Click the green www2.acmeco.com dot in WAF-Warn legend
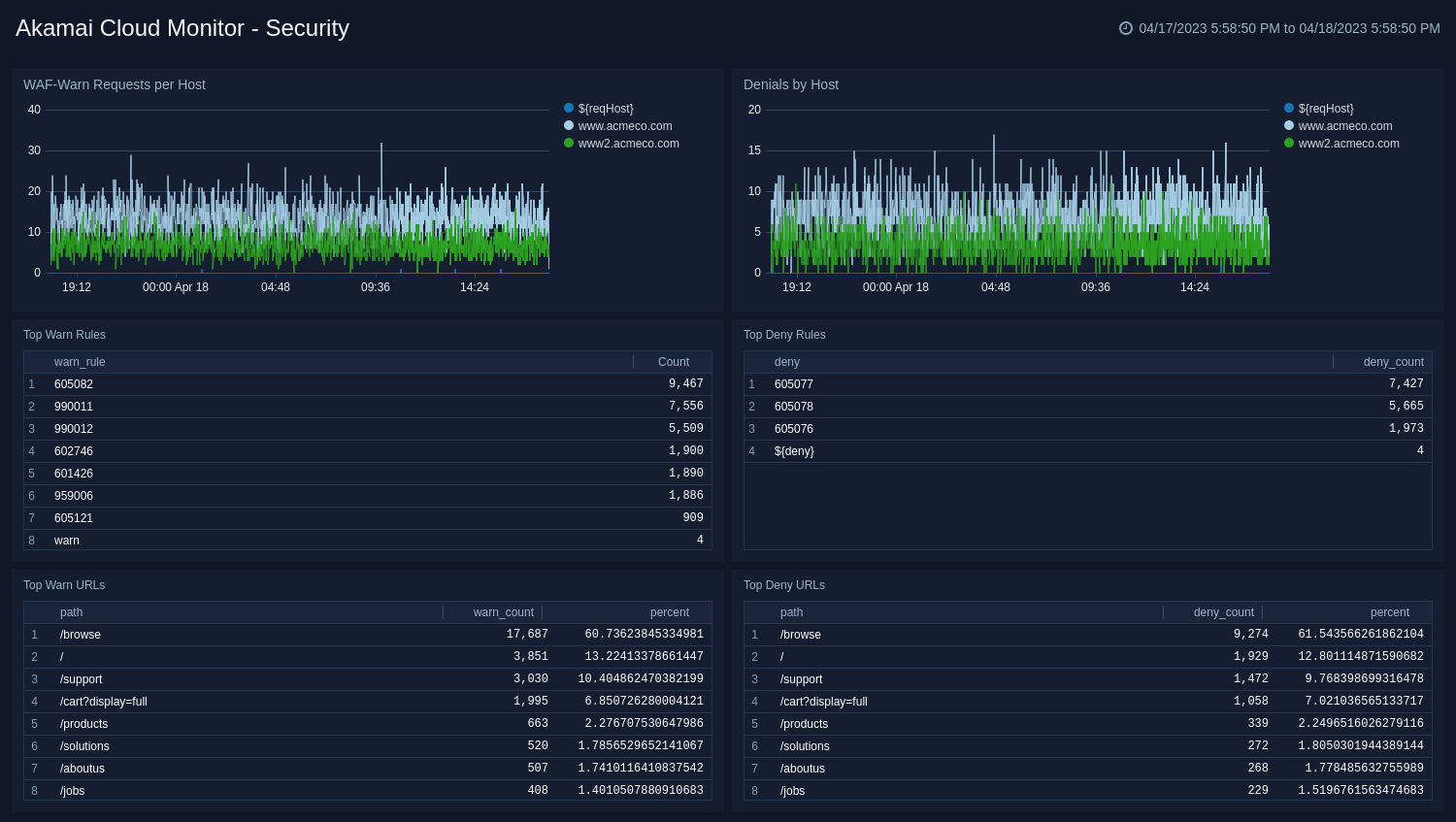 tap(569, 143)
